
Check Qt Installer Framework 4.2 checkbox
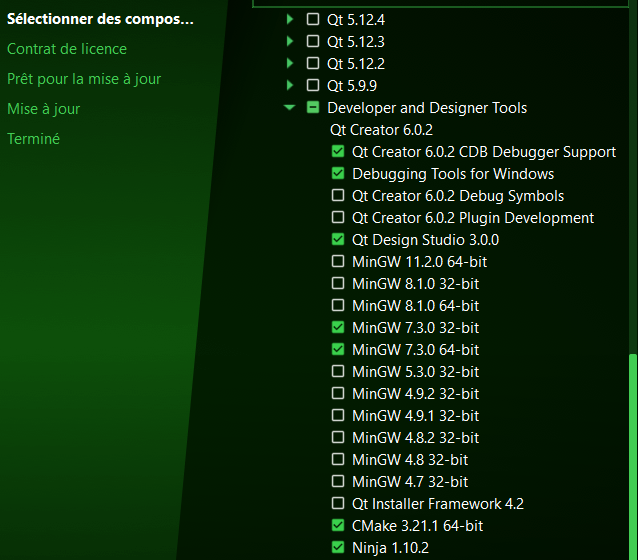(338, 503)
